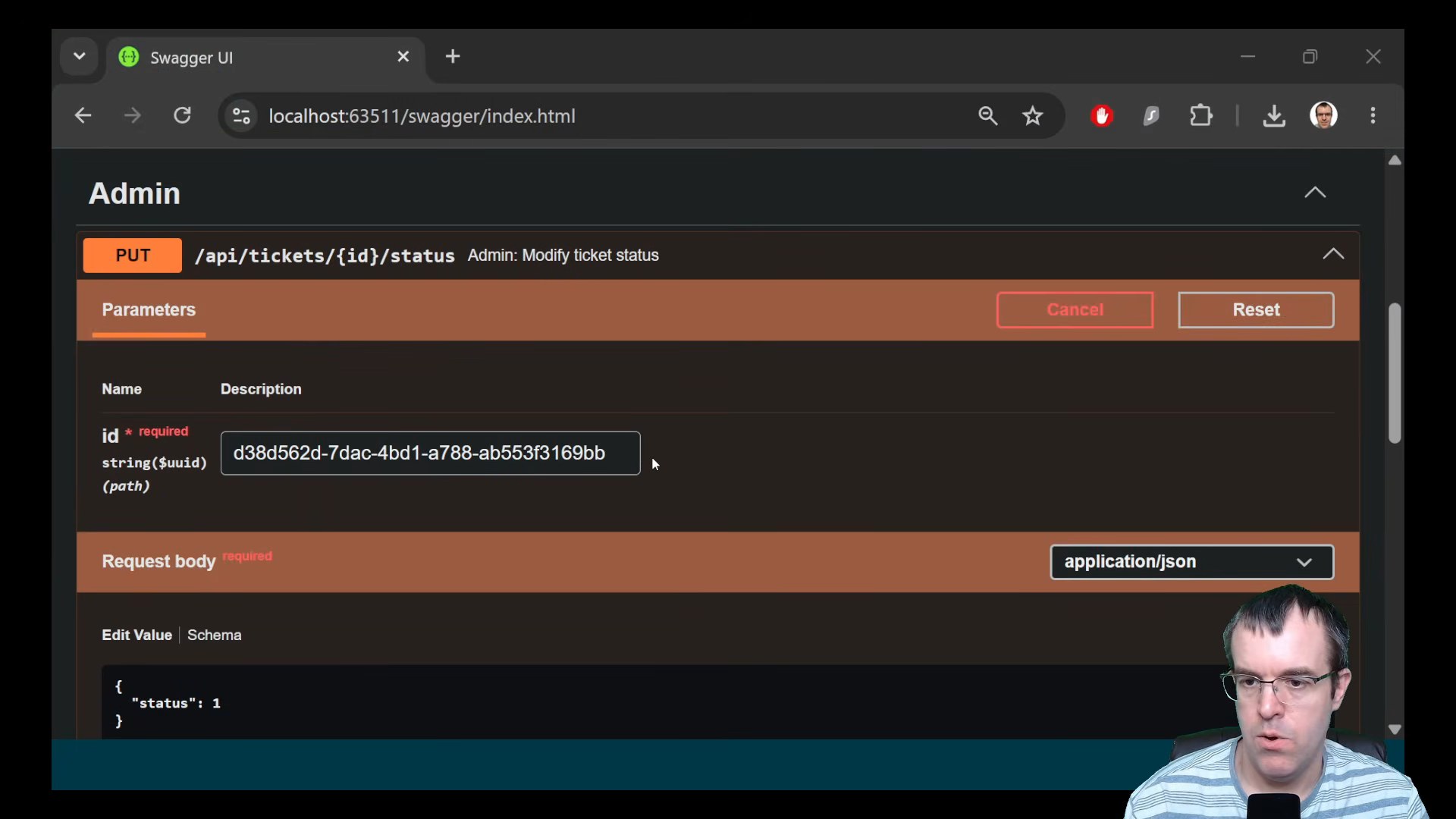Open the Chrome three-dot menu
Screen dimensions: 1456x819
click(x=1373, y=115)
